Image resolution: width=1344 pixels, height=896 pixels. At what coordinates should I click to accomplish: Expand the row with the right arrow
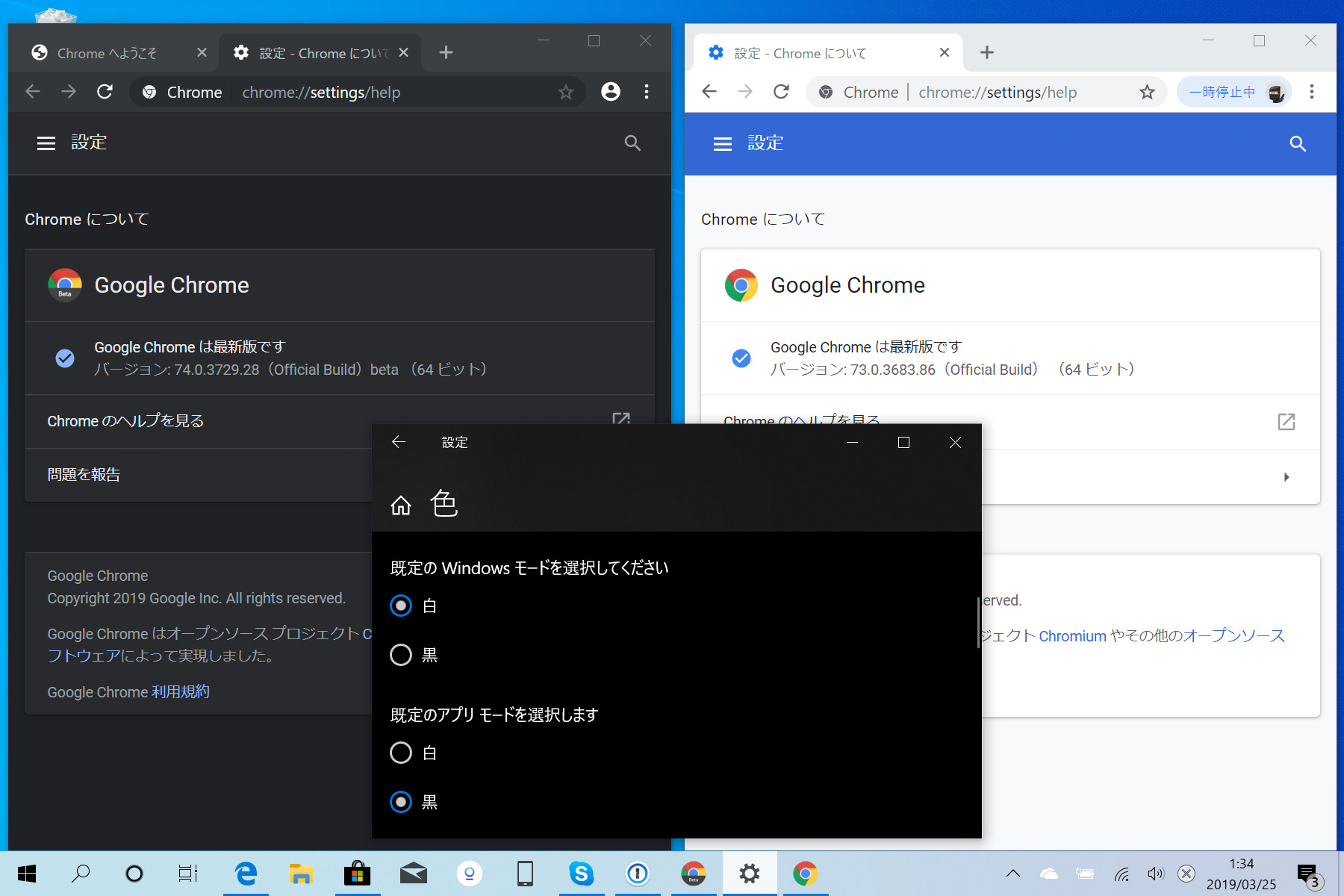pyautogui.click(x=1287, y=476)
